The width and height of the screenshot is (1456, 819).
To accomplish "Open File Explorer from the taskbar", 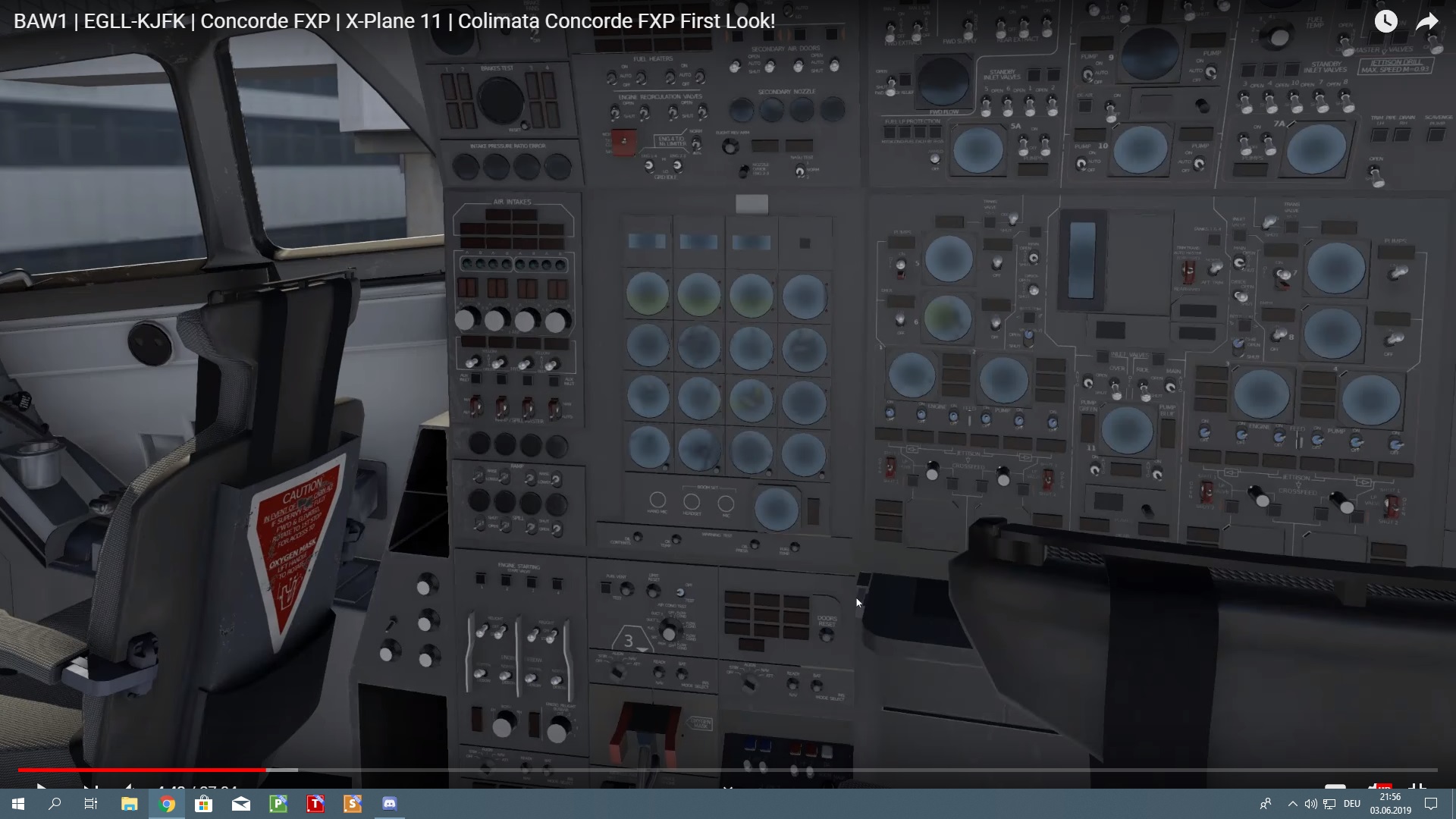I will (x=130, y=804).
